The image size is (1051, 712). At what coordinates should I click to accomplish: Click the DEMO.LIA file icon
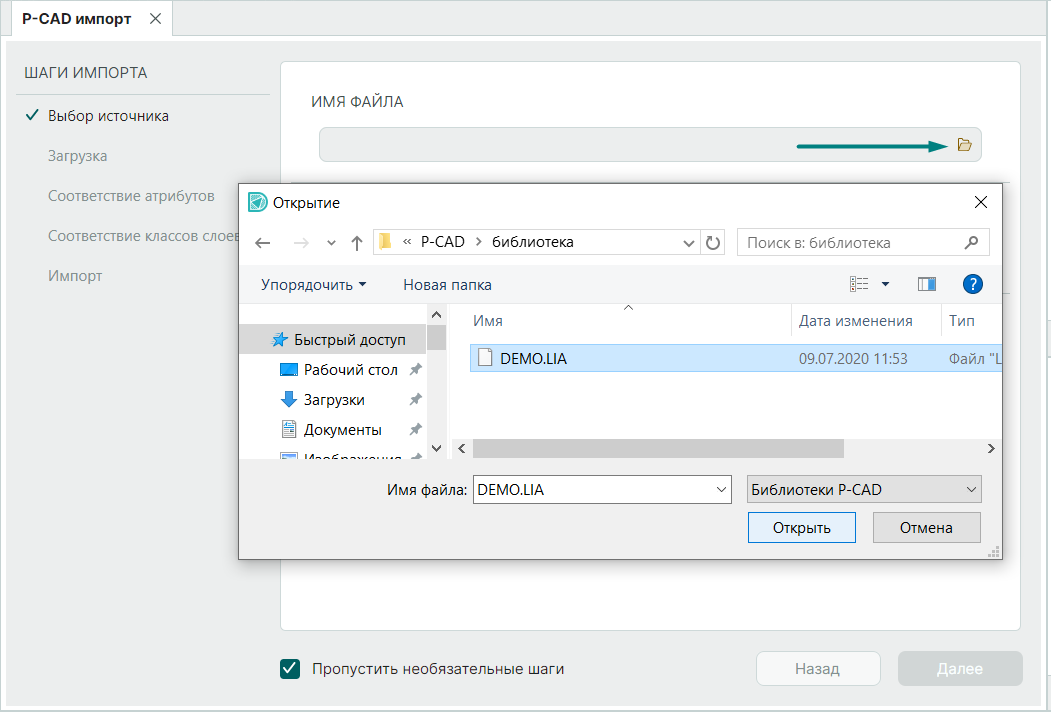[x=485, y=358]
